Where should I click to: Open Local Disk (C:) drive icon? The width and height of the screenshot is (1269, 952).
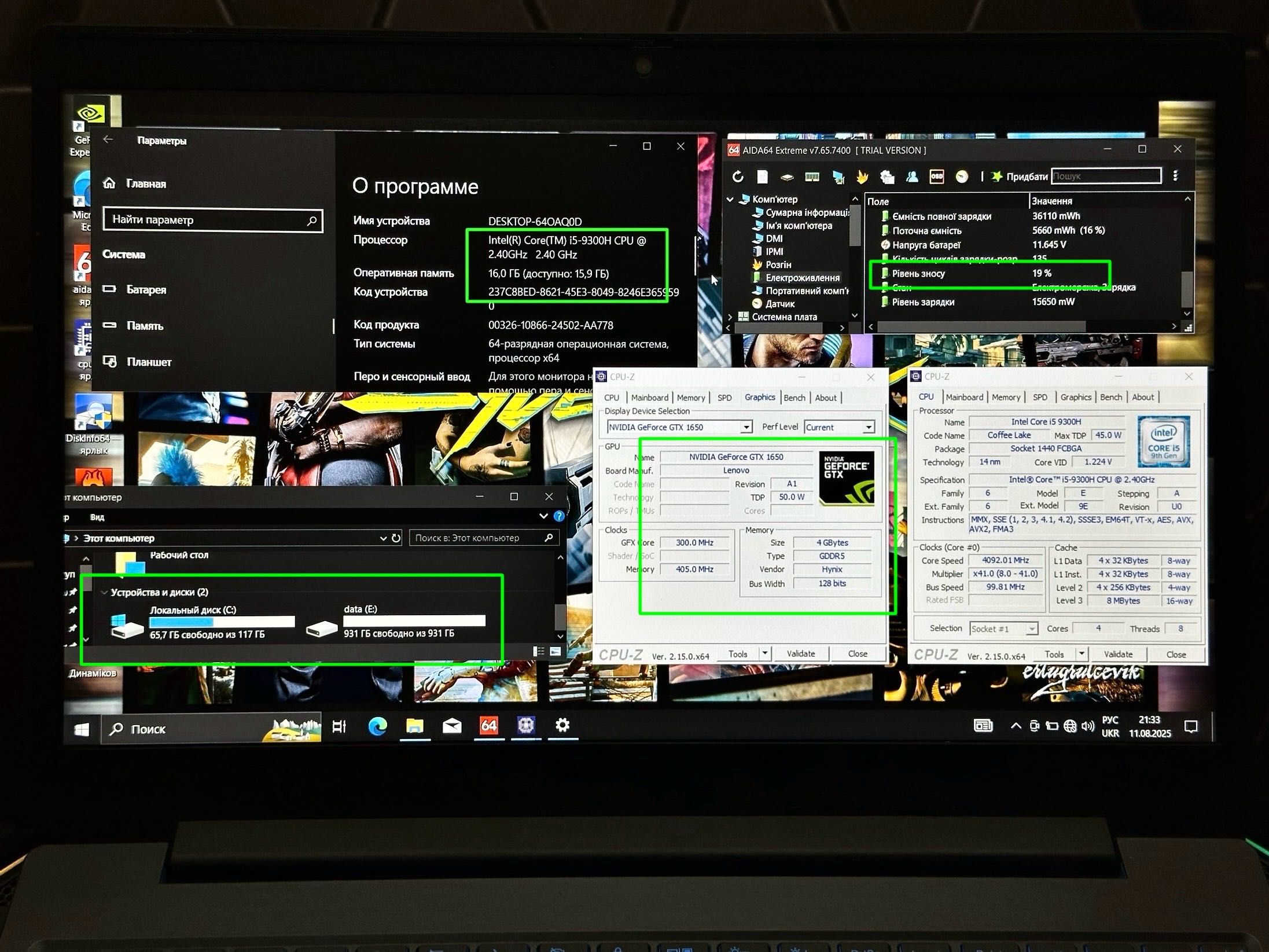(x=127, y=626)
